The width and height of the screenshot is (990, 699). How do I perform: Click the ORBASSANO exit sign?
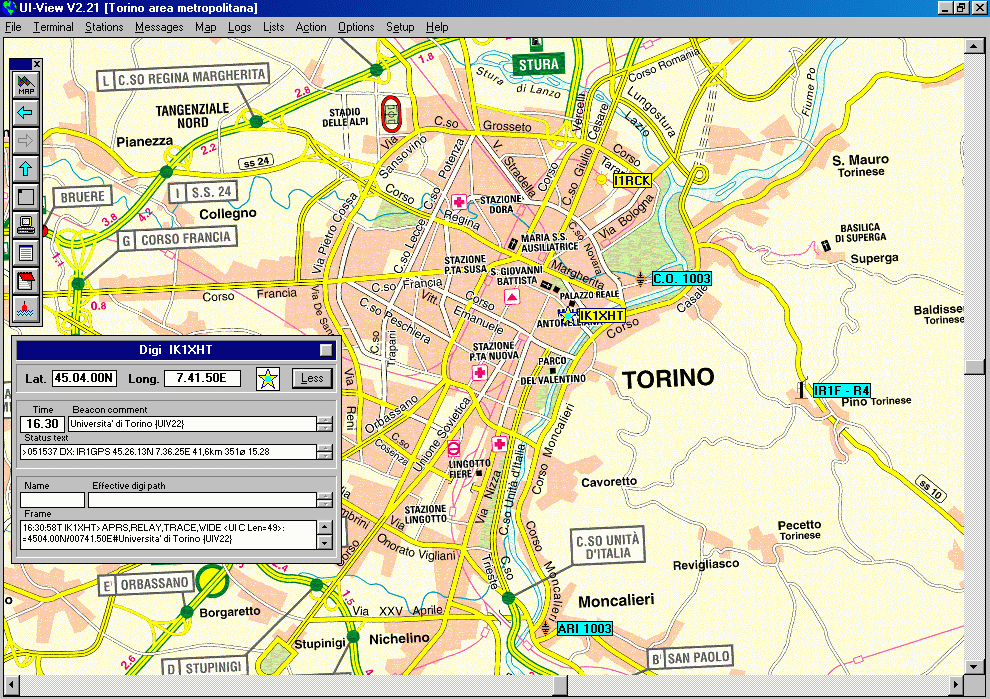(146, 585)
